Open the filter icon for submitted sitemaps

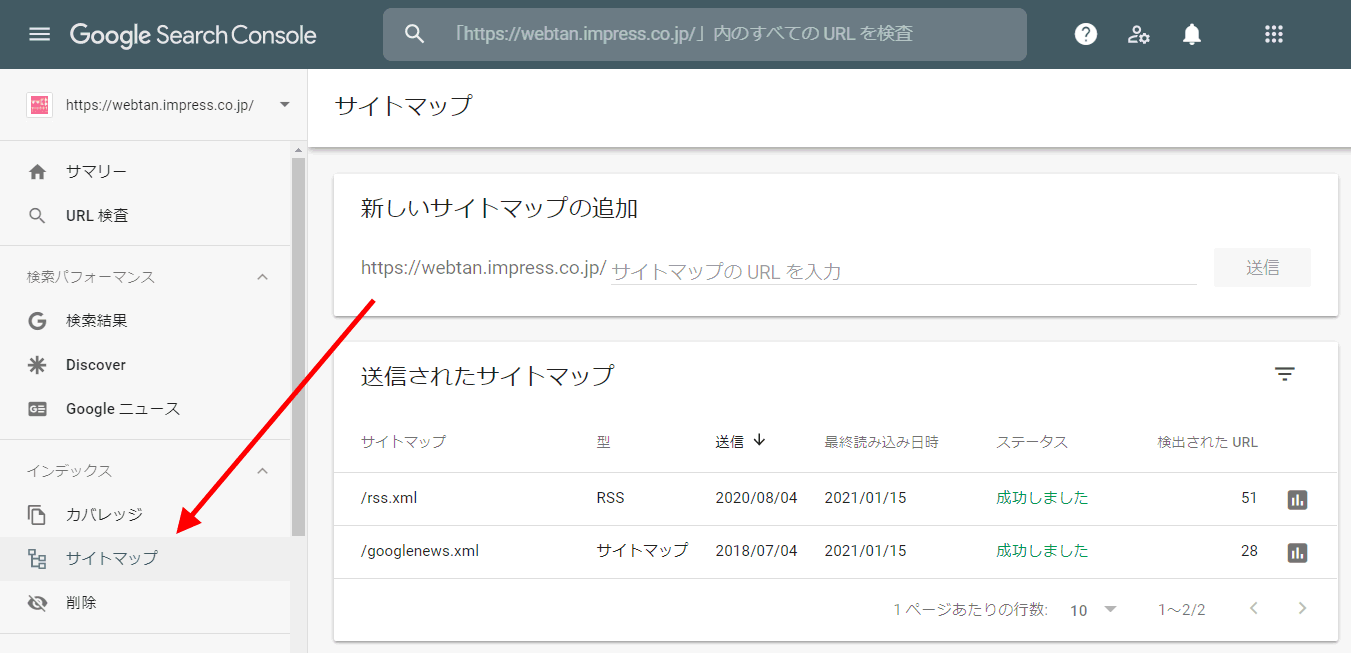[1285, 374]
